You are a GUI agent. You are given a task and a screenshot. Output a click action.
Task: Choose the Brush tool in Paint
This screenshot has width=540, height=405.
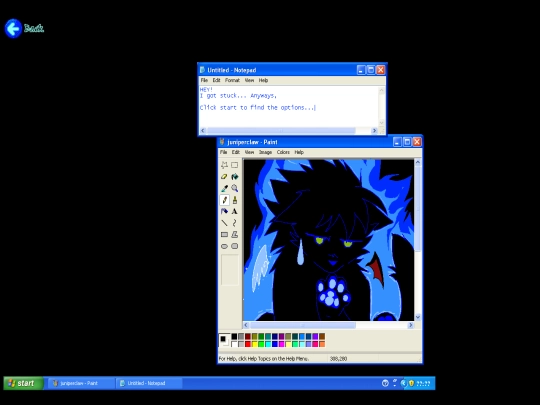coord(235,200)
